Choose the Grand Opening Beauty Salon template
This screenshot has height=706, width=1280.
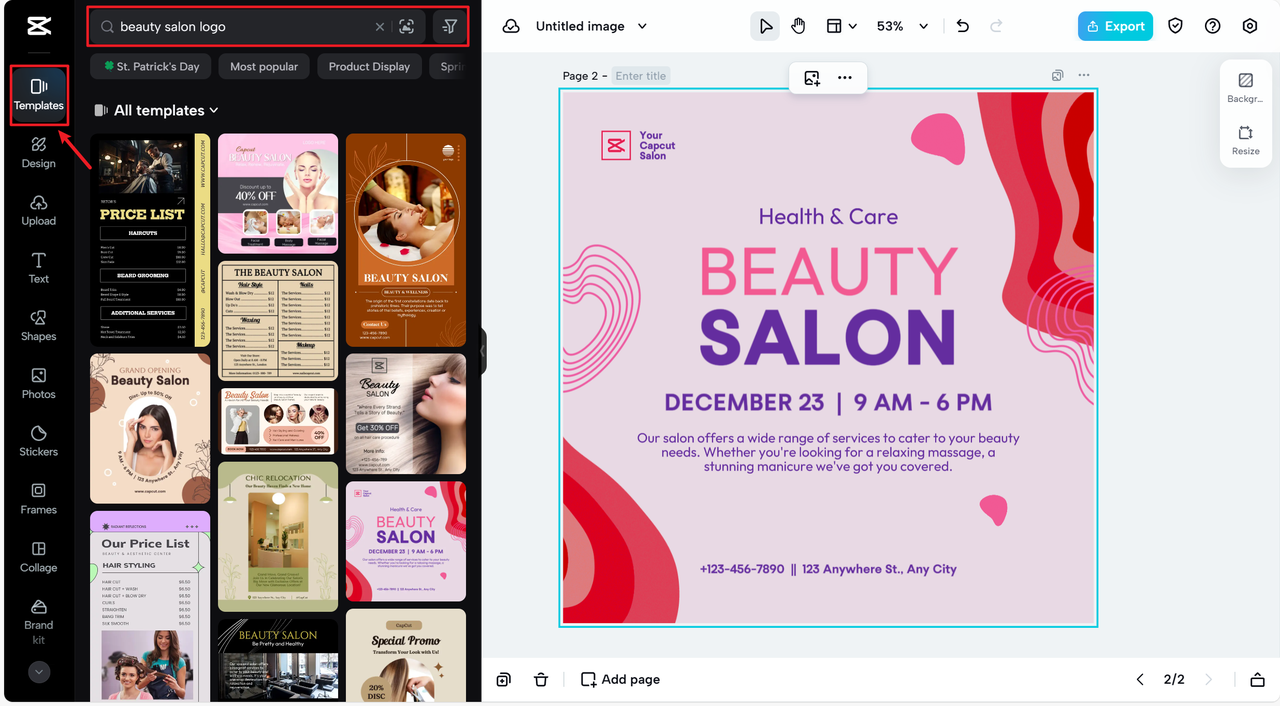150,428
